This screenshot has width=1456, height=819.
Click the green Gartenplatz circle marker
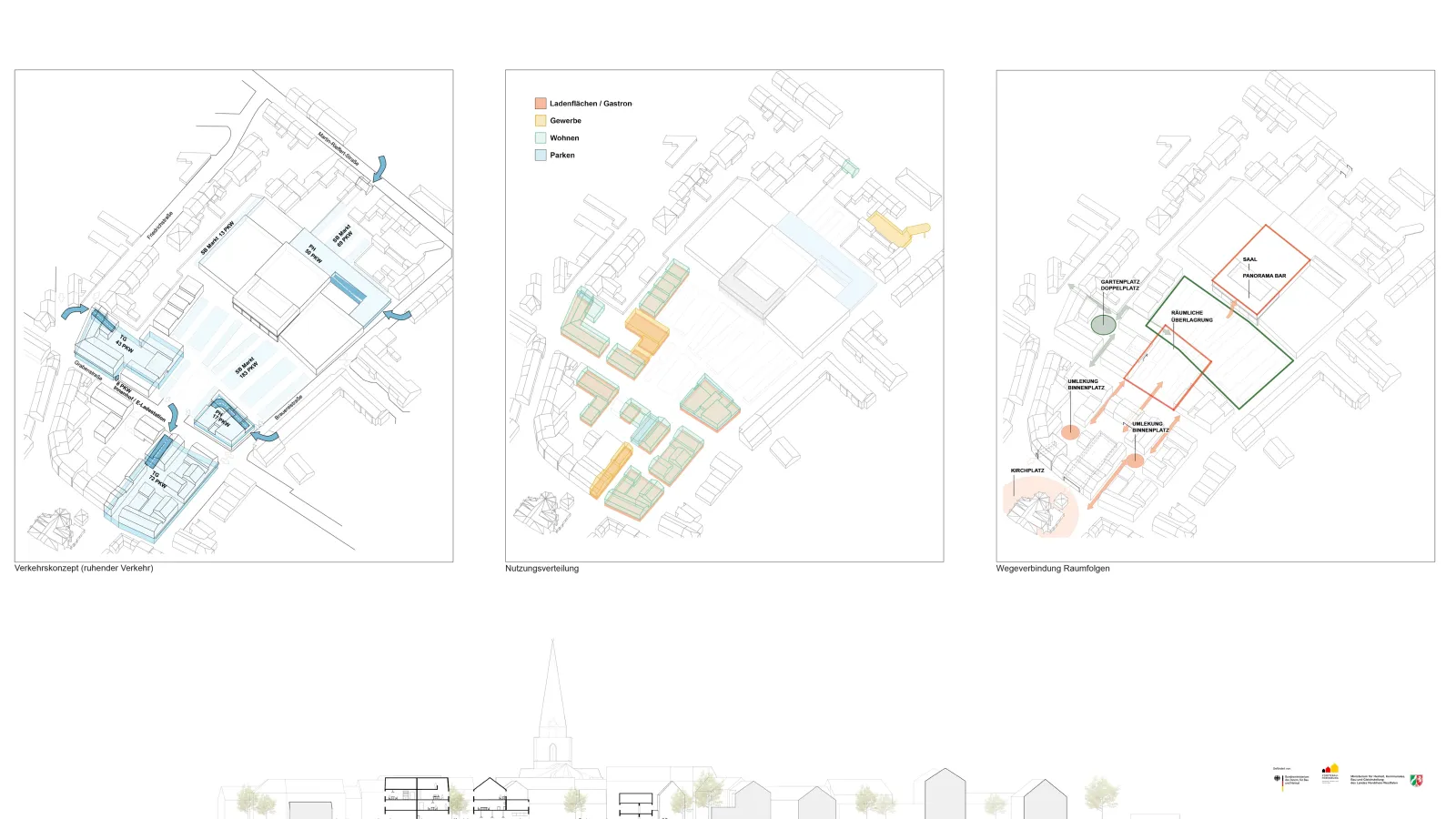pos(1103,324)
